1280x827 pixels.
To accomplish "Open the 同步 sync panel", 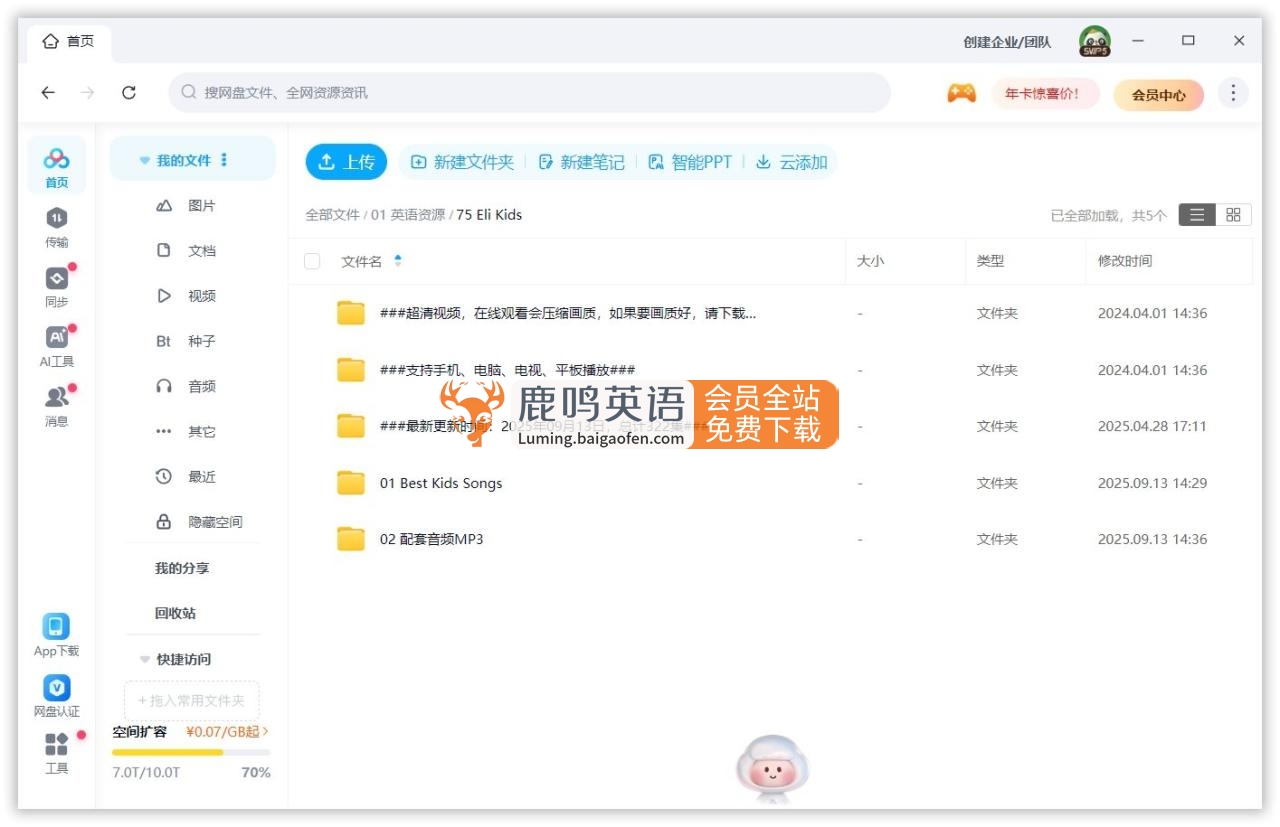I will [x=56, y=285].
